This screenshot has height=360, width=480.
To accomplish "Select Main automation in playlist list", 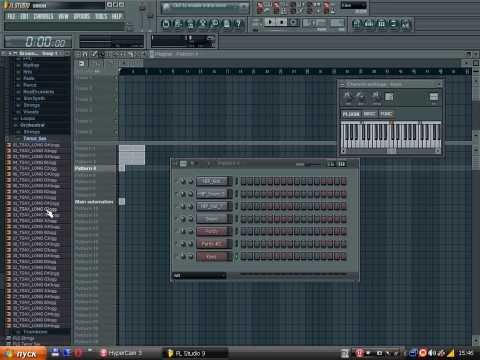I will [94, 202].
